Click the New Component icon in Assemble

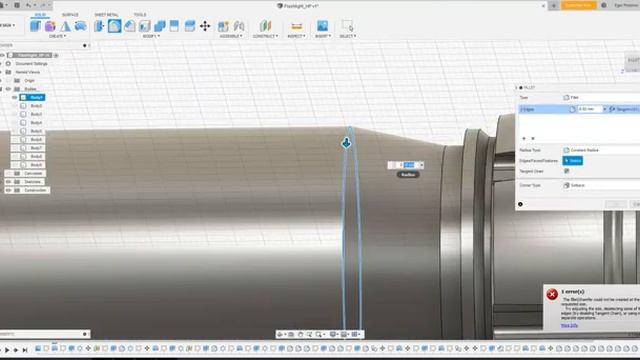223,26
